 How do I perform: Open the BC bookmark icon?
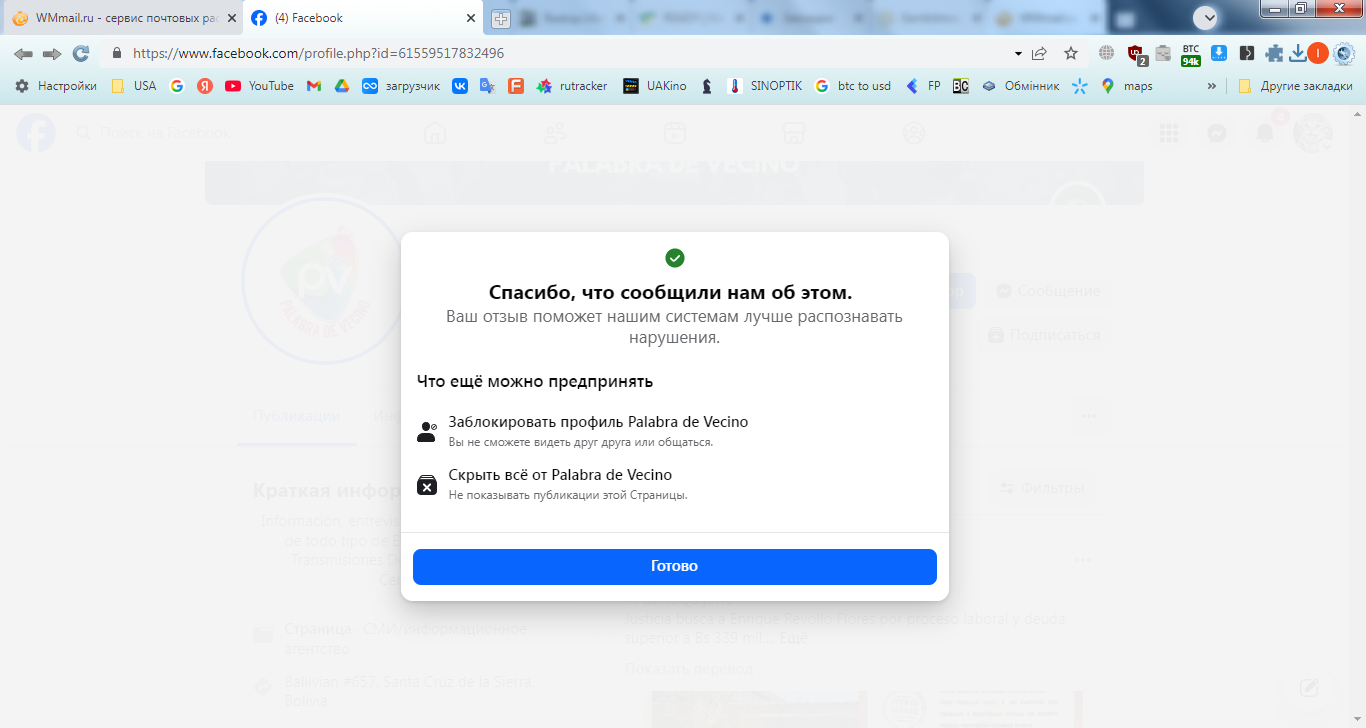pyautogui.click(x=960, y=86)
